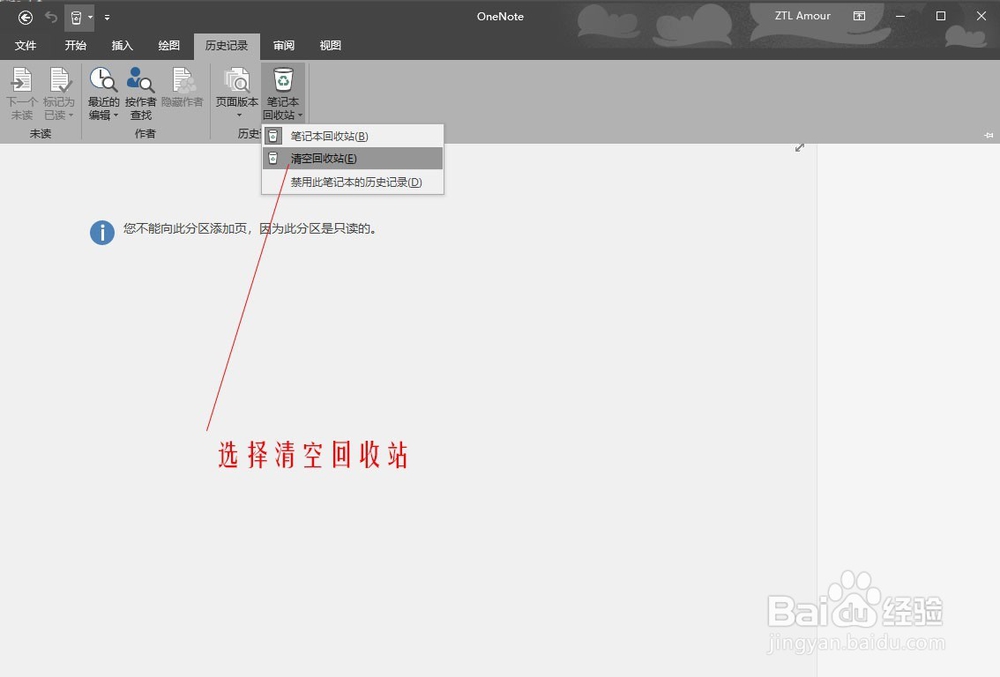Click 下一个未读 button

click(x=22, y=94)
